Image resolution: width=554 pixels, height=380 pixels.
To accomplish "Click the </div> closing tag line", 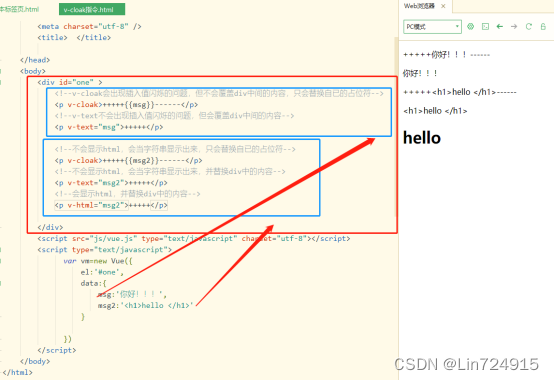I will point(50,227).
